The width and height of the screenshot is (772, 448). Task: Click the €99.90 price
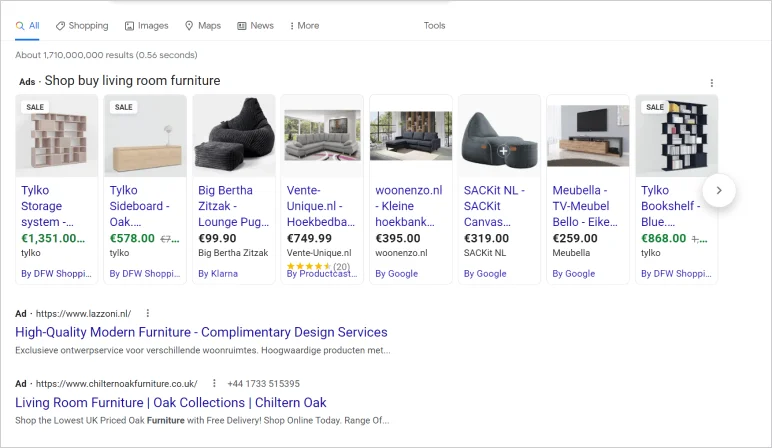(x=217, y=238)
